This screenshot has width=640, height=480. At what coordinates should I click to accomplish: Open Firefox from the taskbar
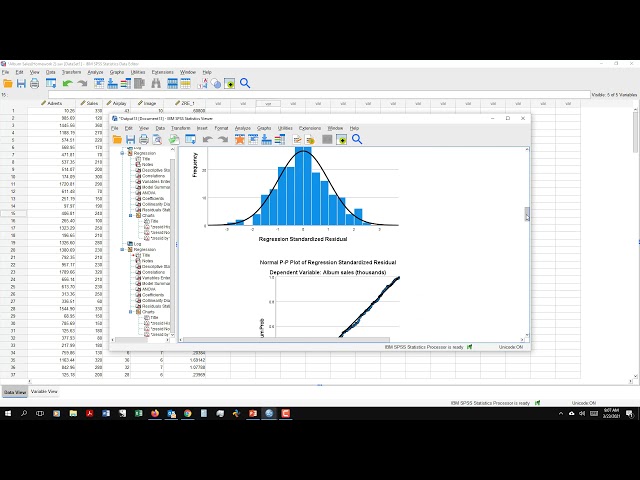pos(155,413)
